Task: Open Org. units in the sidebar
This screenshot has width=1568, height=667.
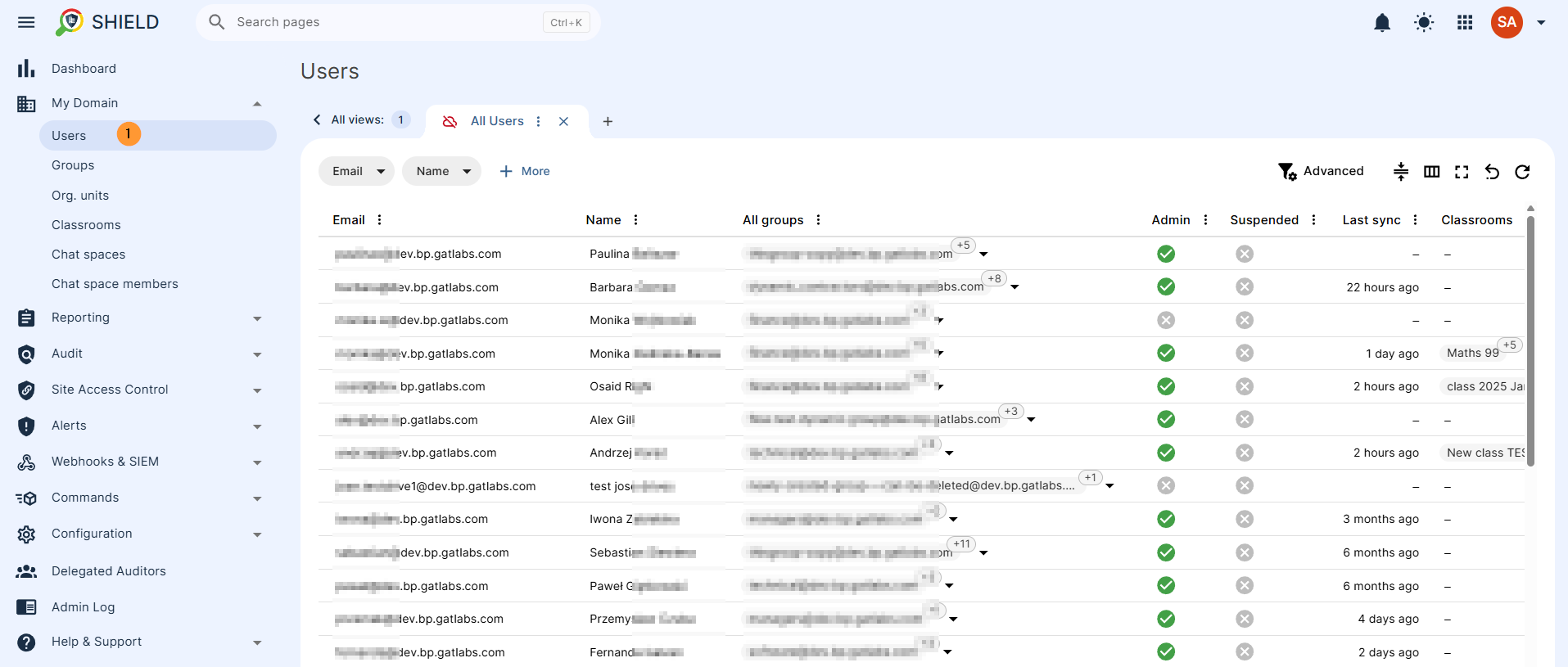Action: pyautogui.click(x=80, y=196)
